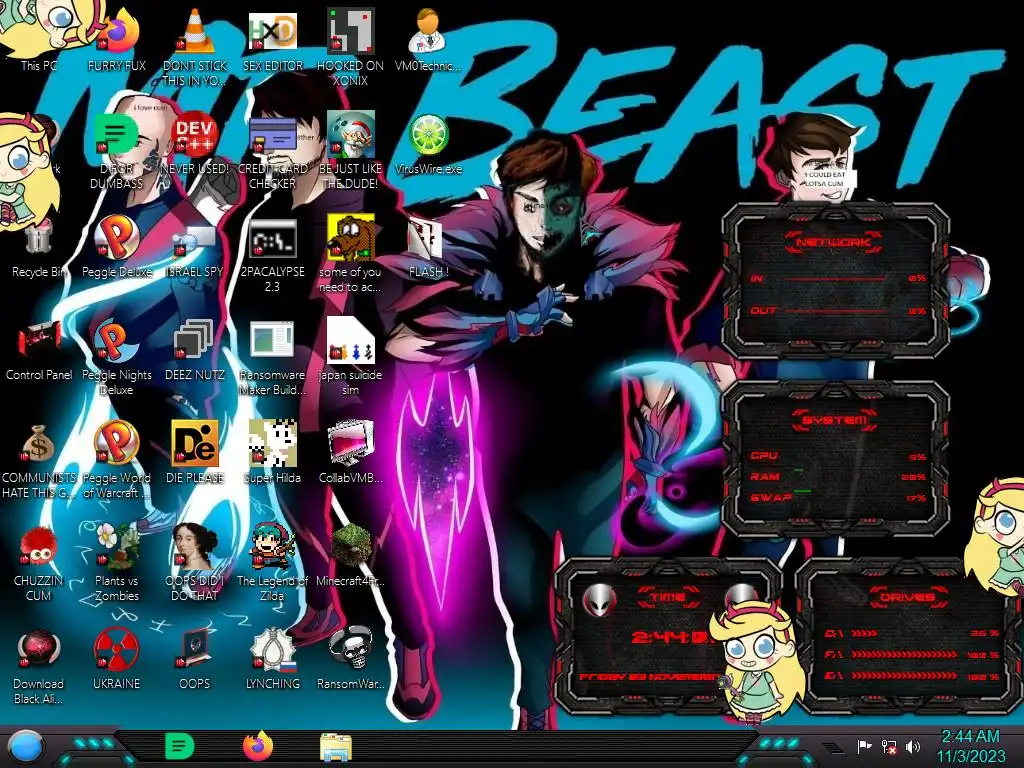Launch VirusWire.exe from the desktop
Screen dimensions: 1024x768
tap(428, 144)
